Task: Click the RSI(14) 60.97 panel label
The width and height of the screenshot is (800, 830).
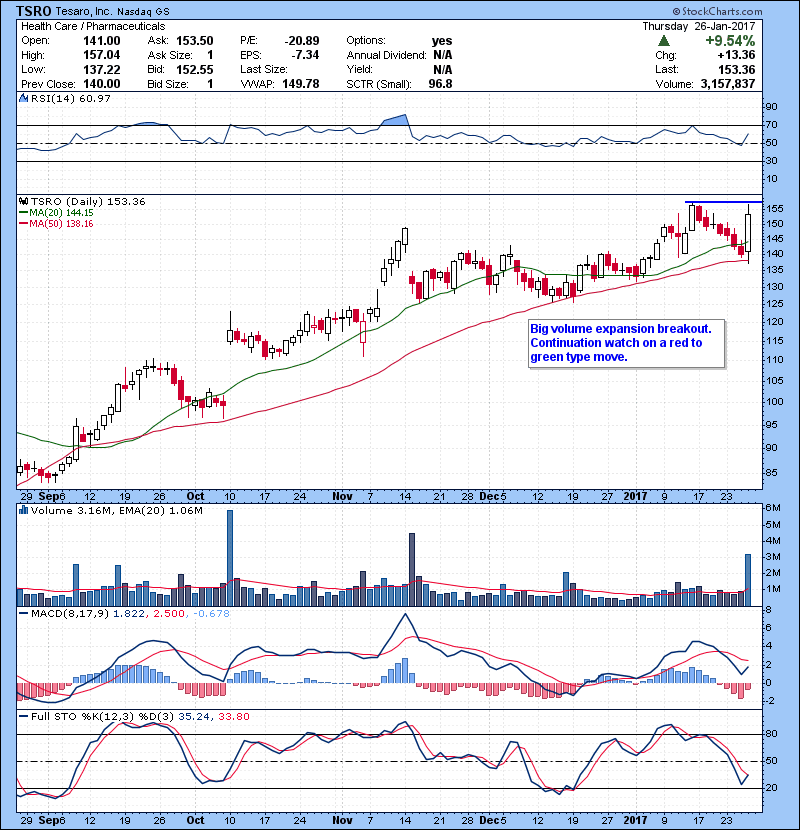Action: pos(70,98)
